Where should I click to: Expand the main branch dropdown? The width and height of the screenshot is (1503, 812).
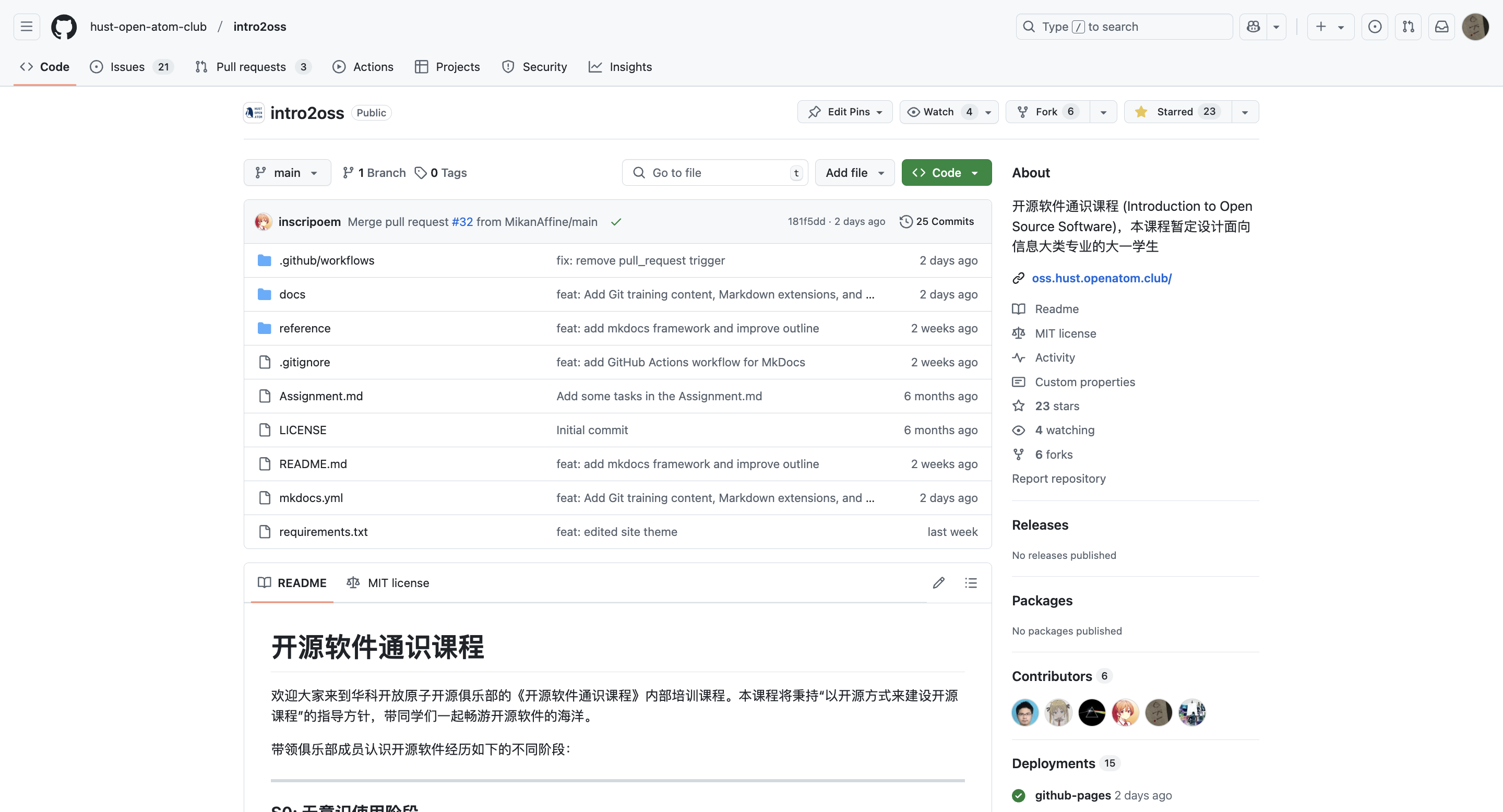pos(287,173)
